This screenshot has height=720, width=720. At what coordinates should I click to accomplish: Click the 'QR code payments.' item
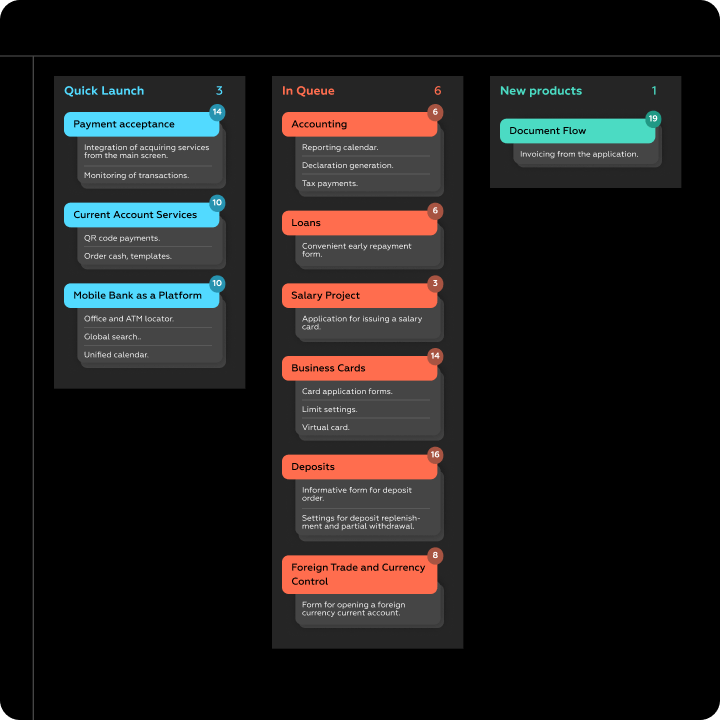pos(122,238)
